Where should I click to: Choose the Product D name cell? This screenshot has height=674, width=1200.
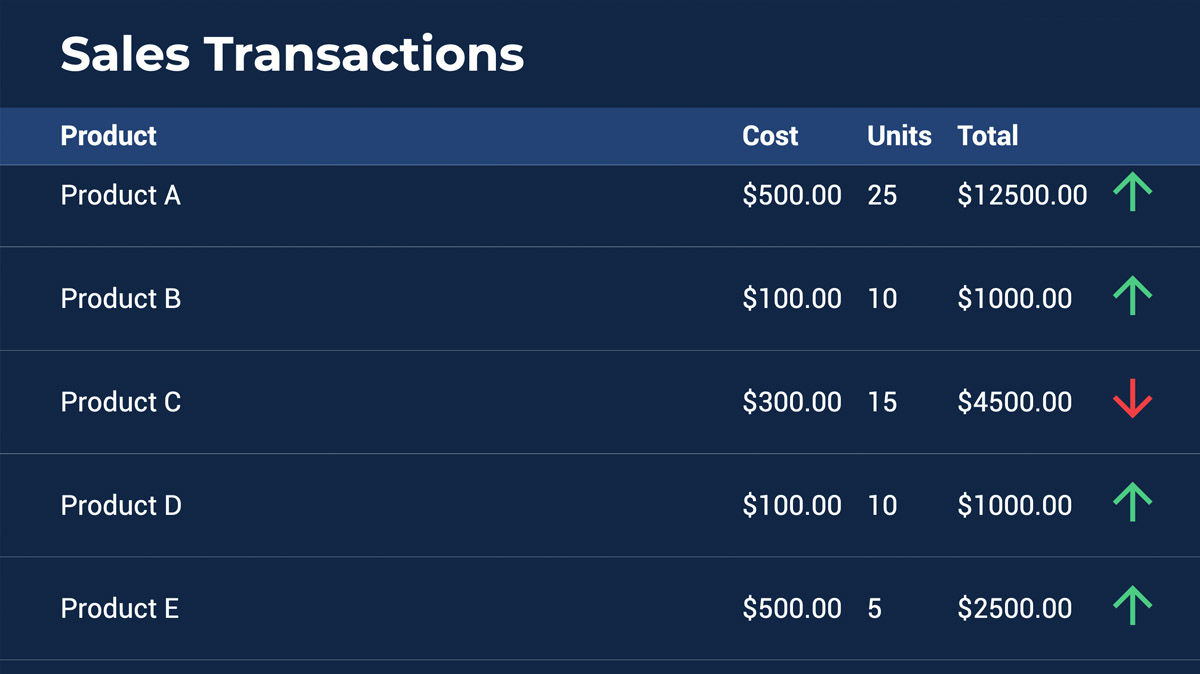pos(121,505)
